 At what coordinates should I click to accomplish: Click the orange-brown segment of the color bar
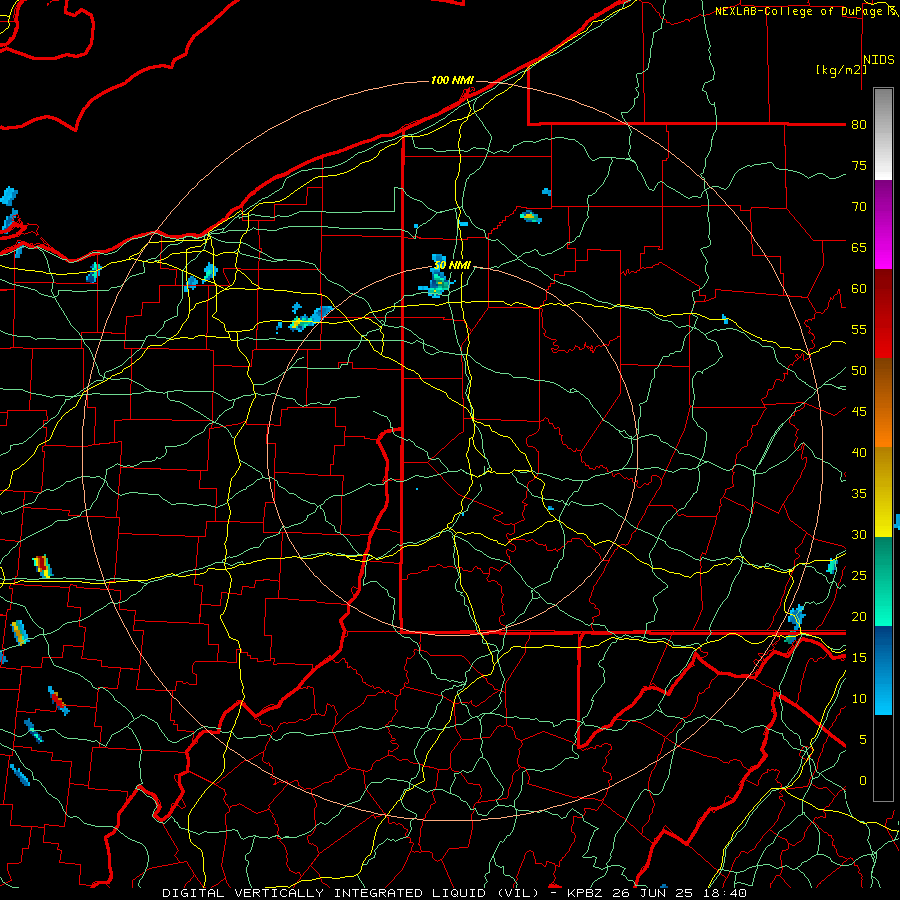click(883, 403)
